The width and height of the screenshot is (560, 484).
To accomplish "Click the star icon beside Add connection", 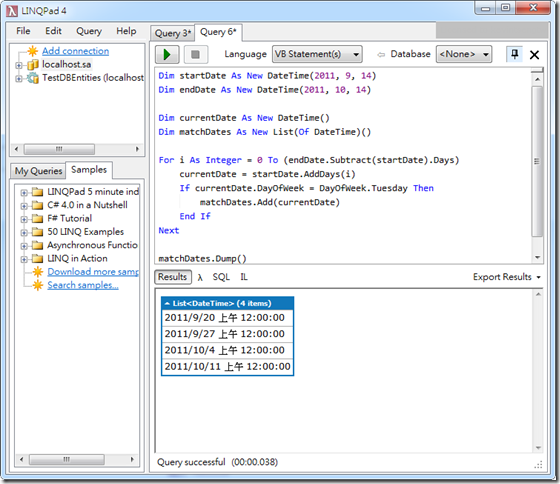I will pyautogui.click(x=32, y=51).
